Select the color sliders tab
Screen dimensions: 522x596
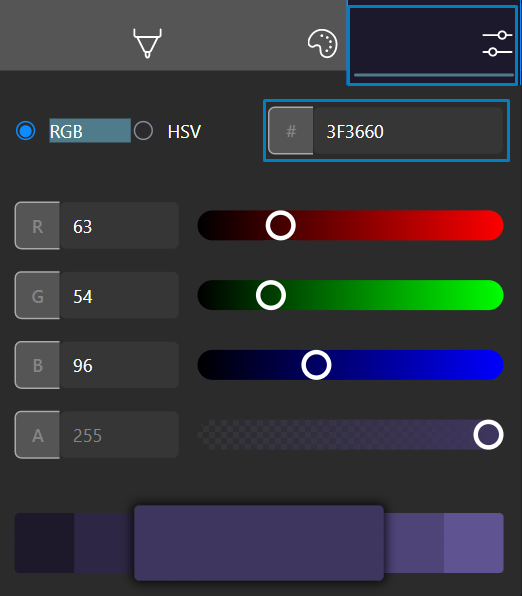click(x=433, y=45)
